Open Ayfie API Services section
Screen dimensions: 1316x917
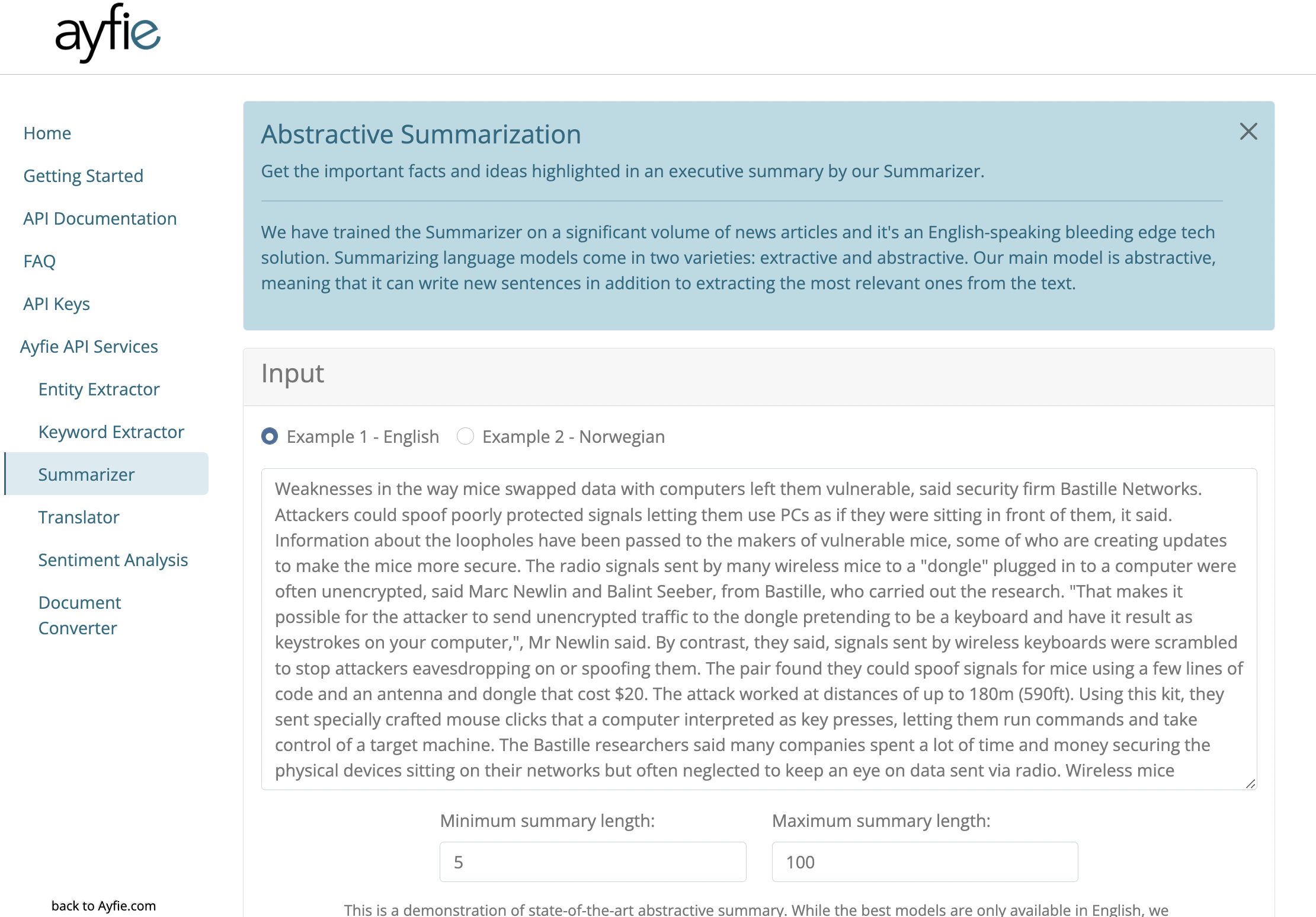pos(91,346)
